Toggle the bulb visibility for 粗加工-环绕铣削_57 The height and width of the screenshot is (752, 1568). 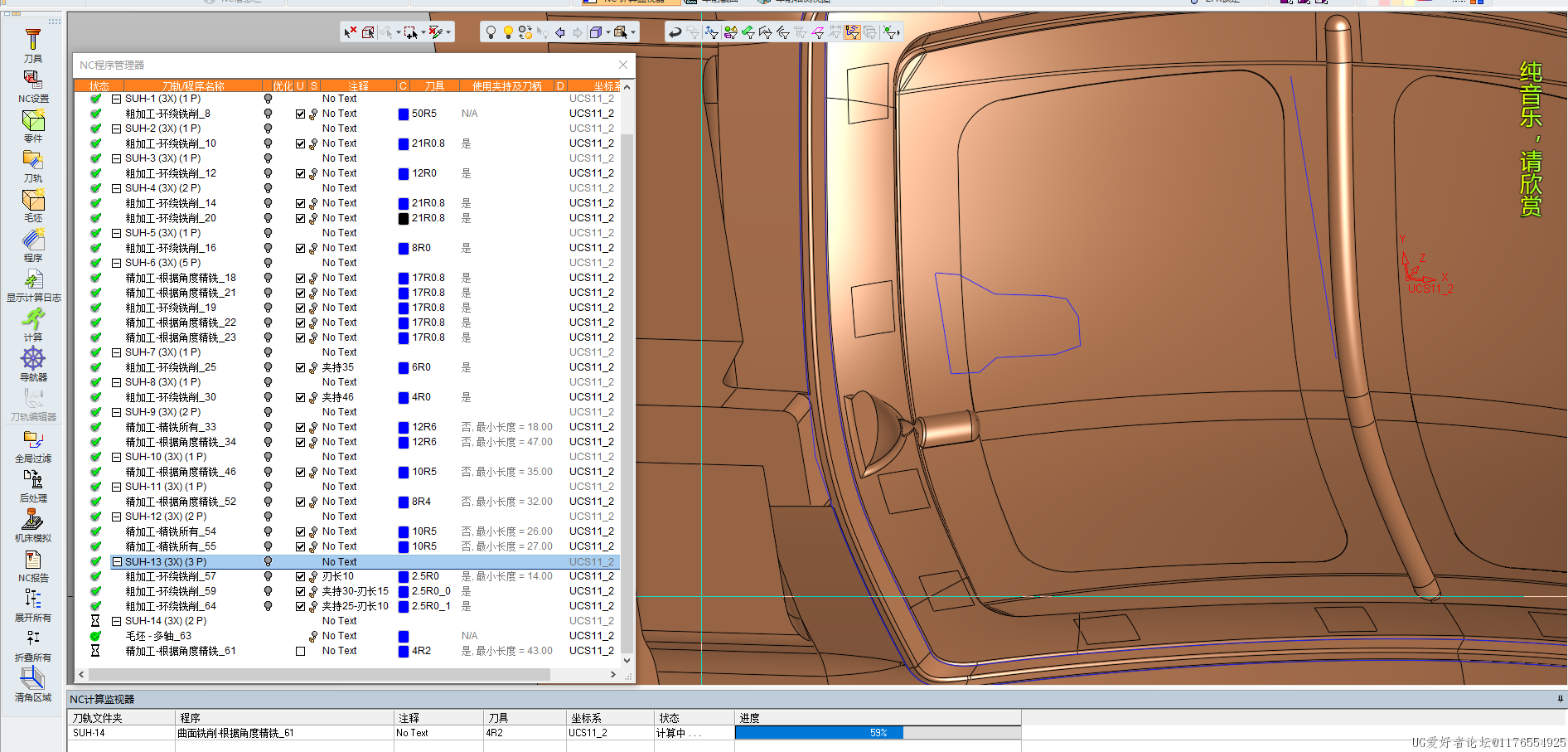click(x=268, y=576)
